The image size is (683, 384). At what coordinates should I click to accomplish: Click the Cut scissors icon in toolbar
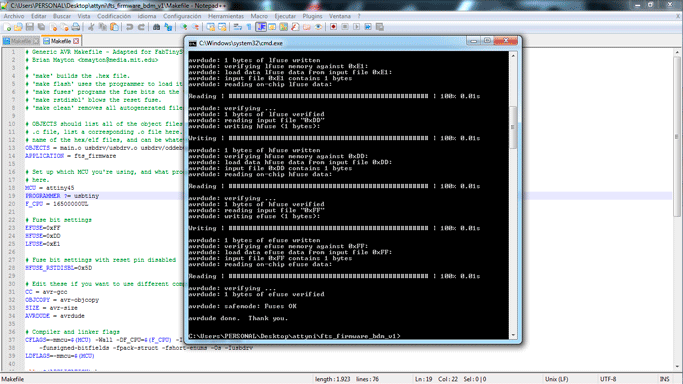[91, 27]
